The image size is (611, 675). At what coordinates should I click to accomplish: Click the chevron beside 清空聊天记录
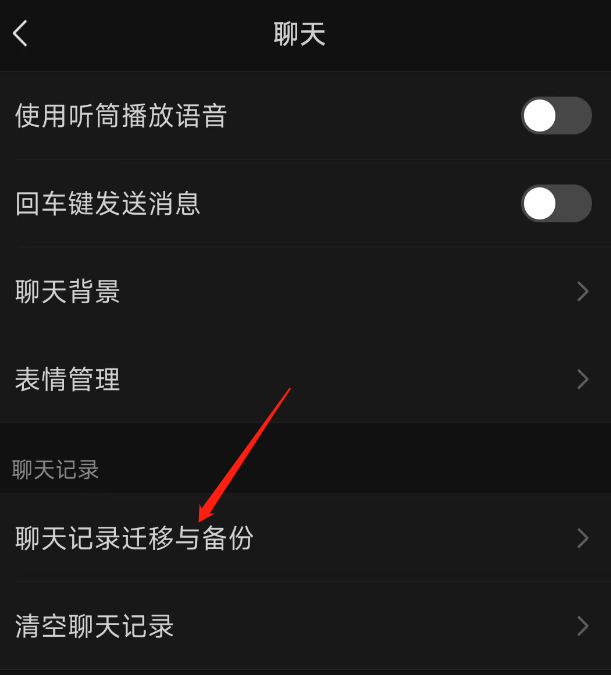click(583, 626)
